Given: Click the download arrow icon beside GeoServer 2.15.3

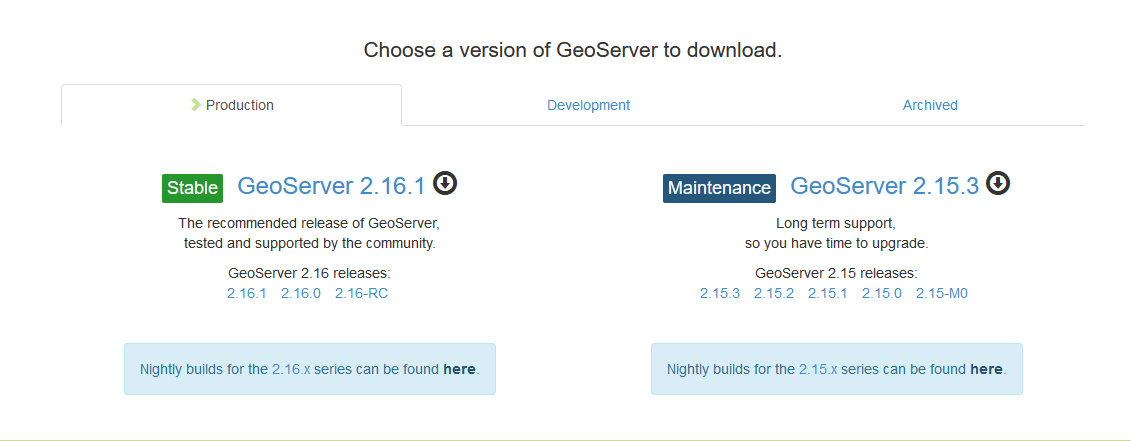Looking at the screenshot, I should point(998,183).
